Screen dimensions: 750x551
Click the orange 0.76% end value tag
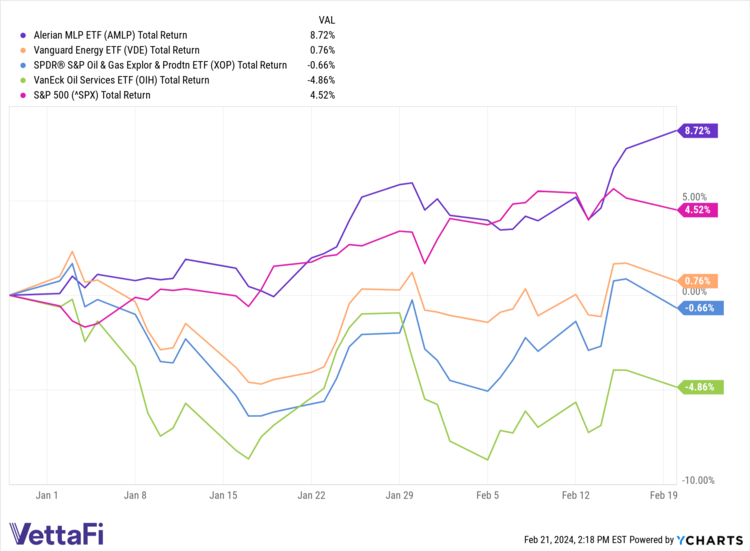tap(698, 281)
